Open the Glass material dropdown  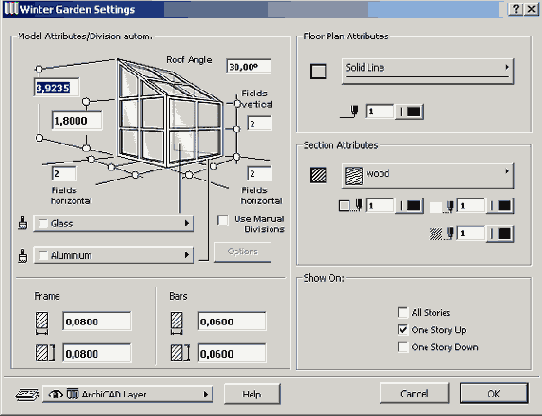coord(113,223)
